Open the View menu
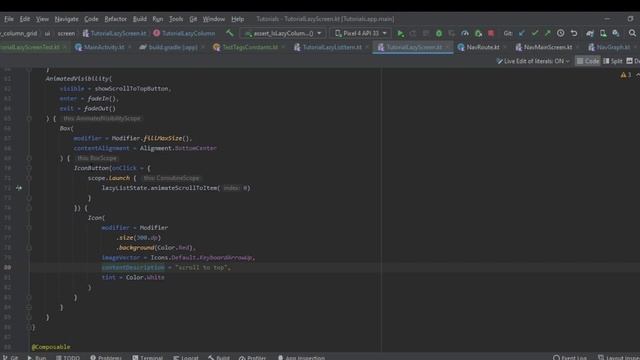 [42, 19]
